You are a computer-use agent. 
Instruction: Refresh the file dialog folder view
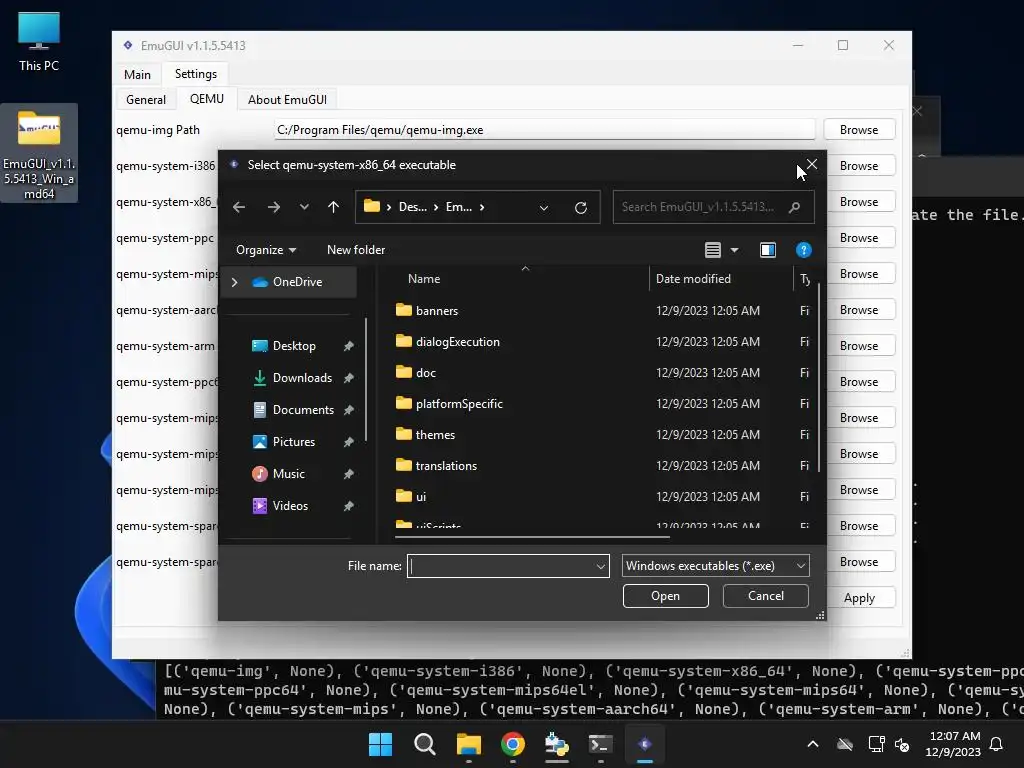(581, 207)
